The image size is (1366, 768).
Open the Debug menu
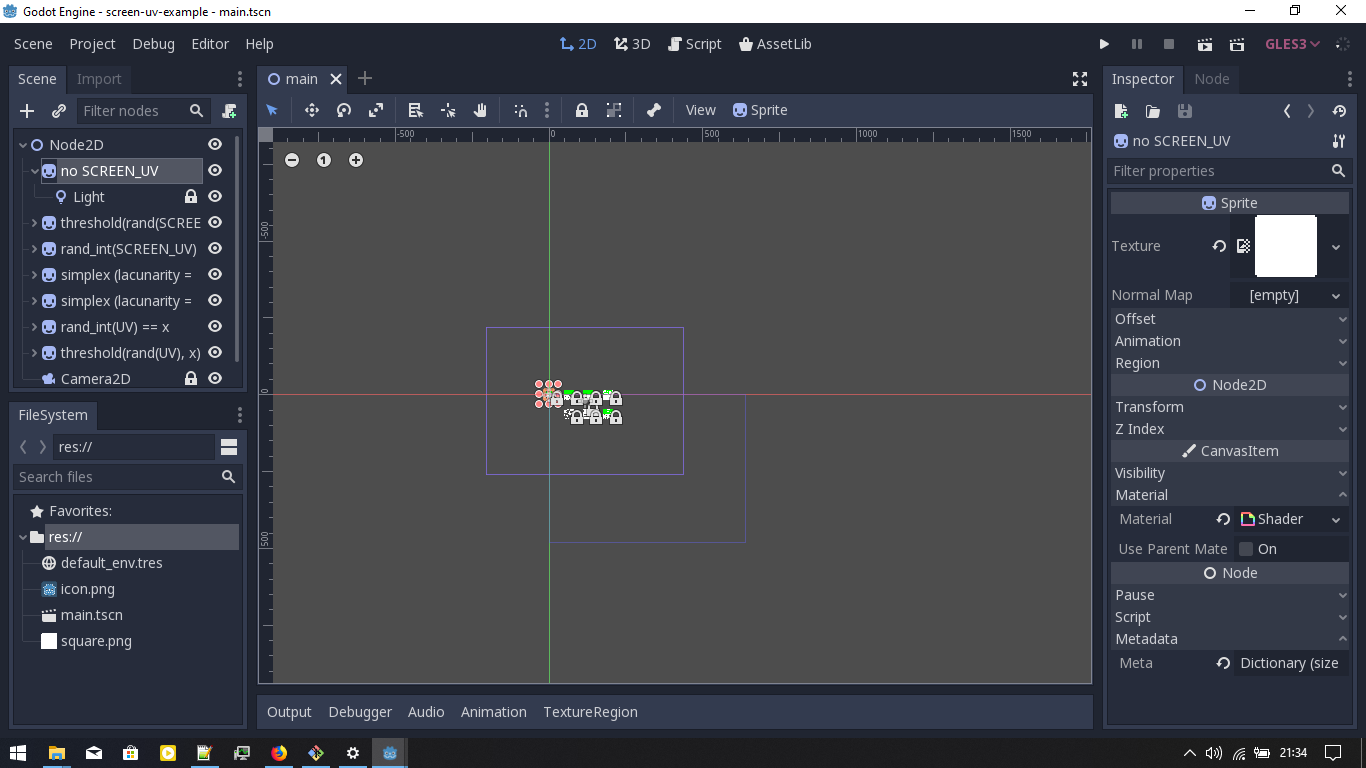tap(153, 44)
